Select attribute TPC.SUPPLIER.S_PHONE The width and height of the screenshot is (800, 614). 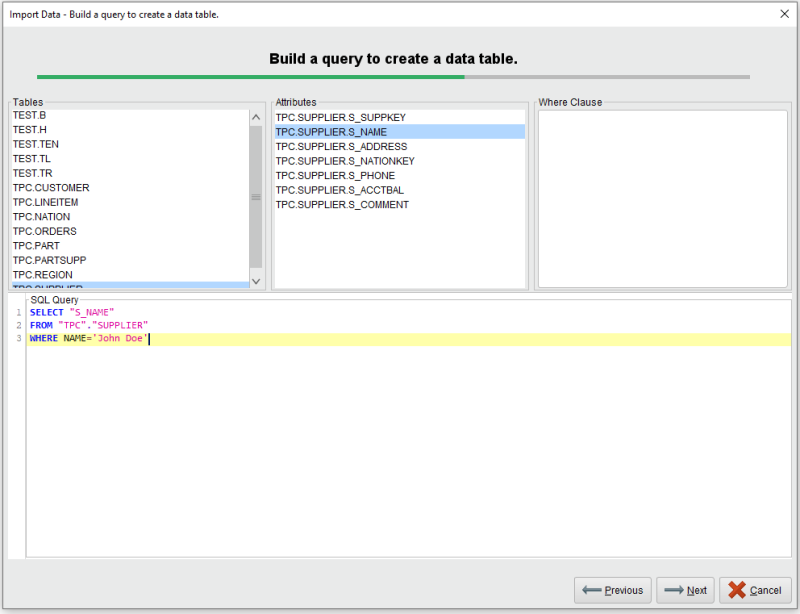point(400,176)
